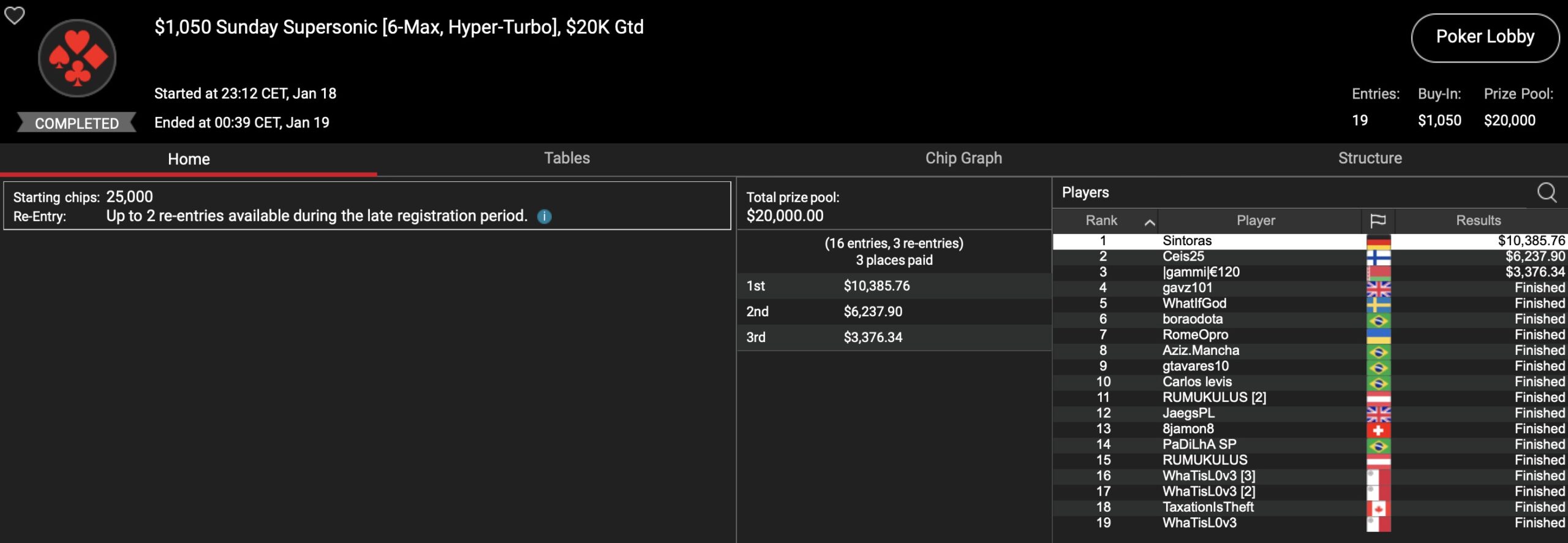
Task: Click player RUMUKULUS [2] at rank 11
Action: tap(1213, 398)
